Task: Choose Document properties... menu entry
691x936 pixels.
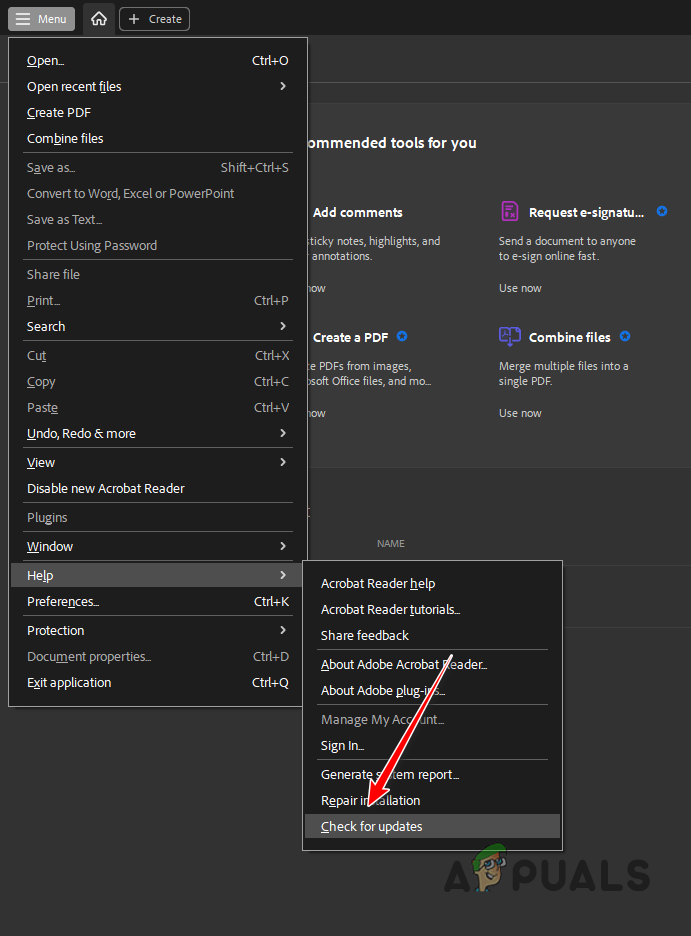Action: (158, 657)
